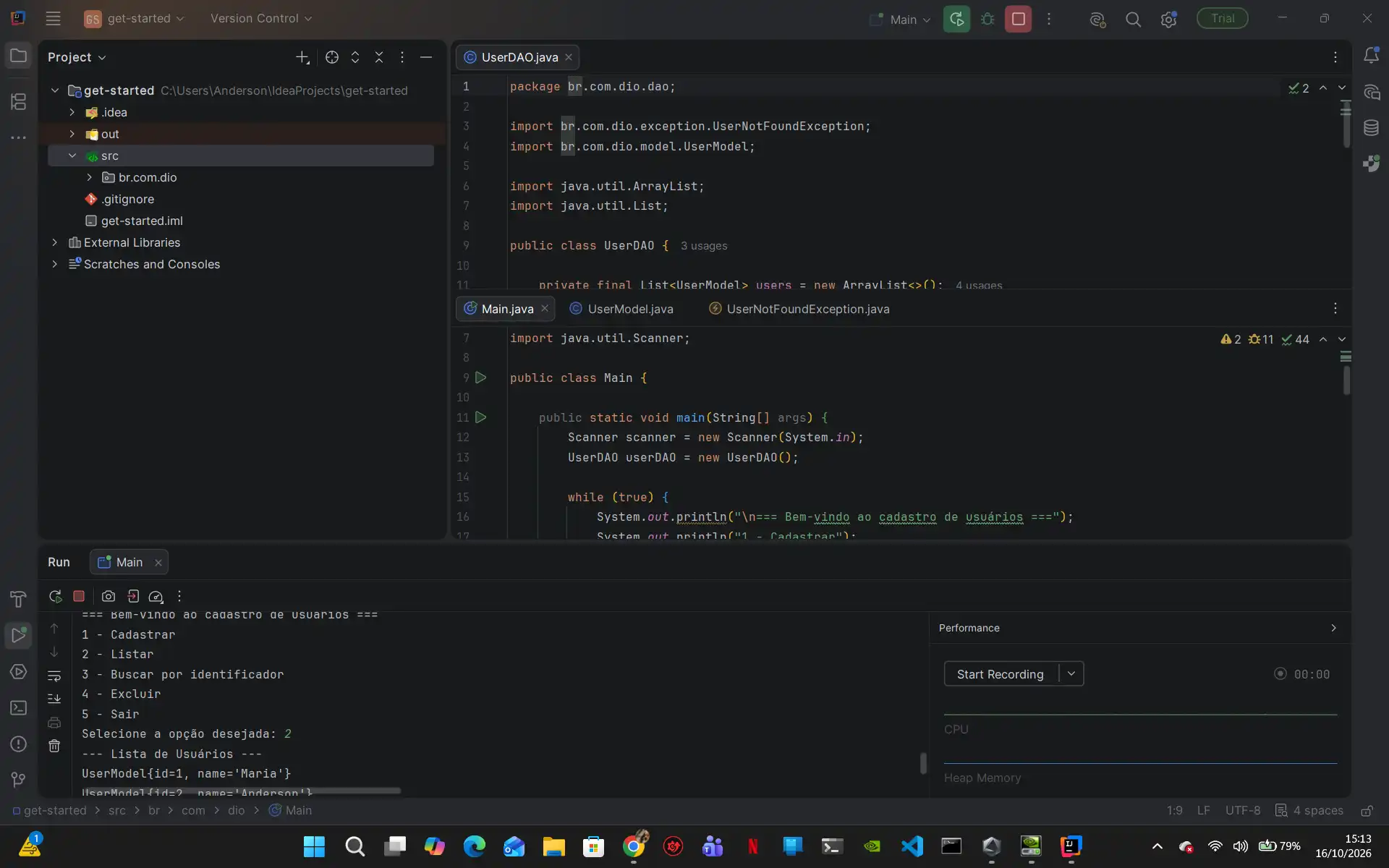
Task: Click Debug bug icon in top toolbar
Action: [x=987, y=20]
